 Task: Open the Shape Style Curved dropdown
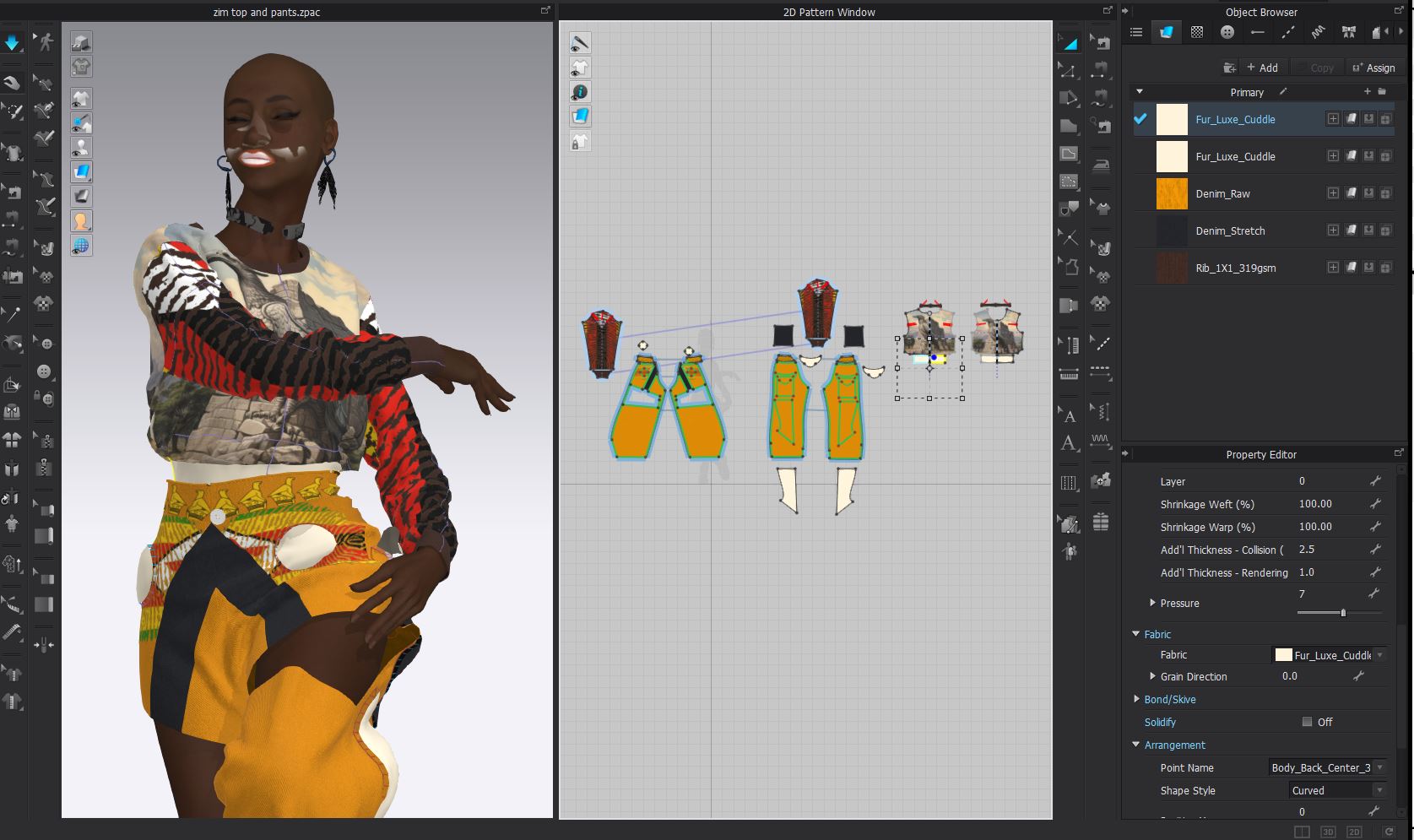[x=1337, y=790]
